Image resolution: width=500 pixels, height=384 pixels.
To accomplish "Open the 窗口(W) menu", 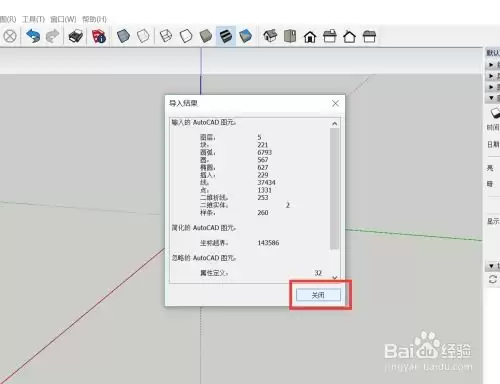I will (x=63, y=19).
